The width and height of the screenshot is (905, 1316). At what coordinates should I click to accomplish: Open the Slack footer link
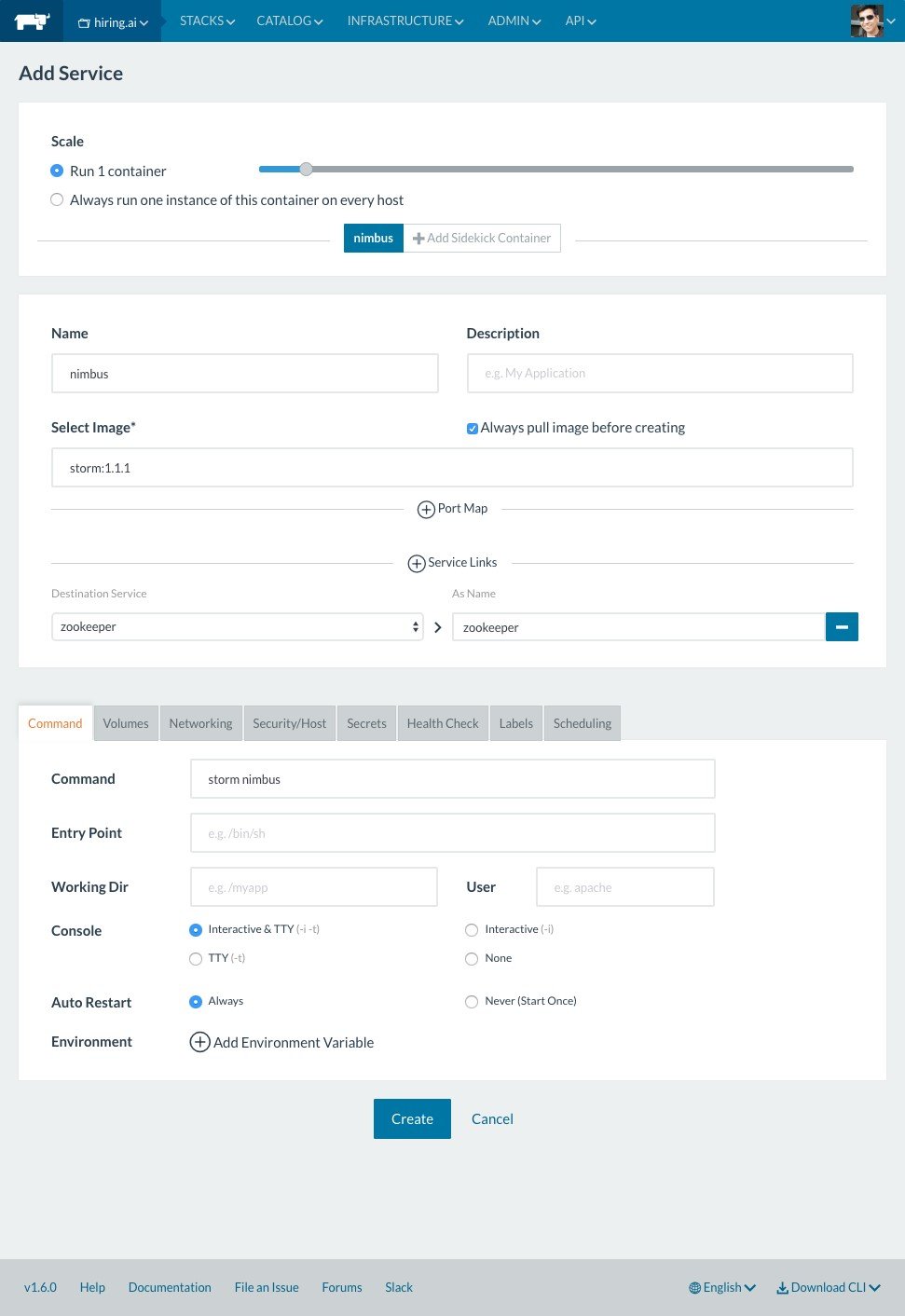coord(399,1288)
